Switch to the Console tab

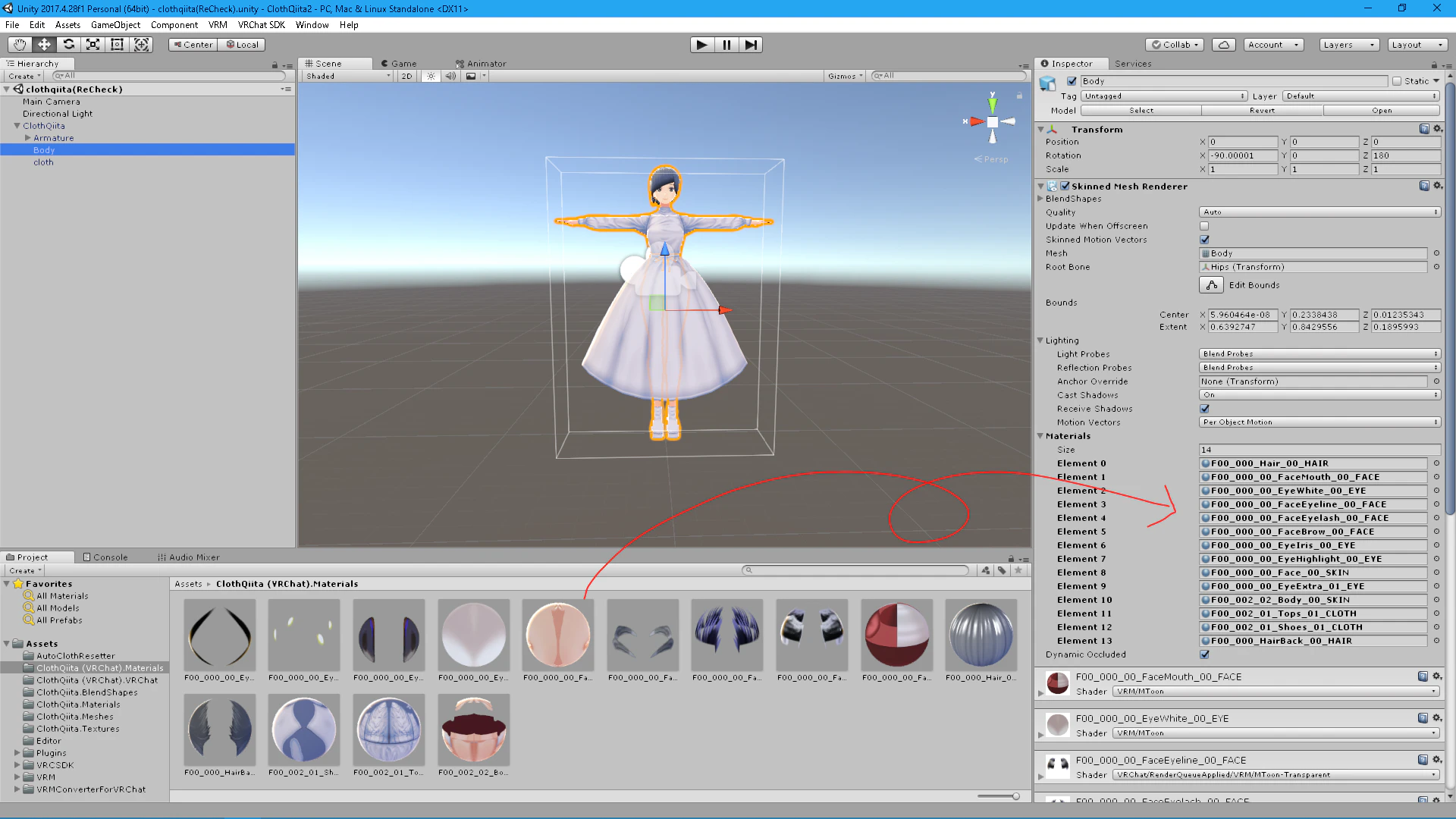(105, 557)
